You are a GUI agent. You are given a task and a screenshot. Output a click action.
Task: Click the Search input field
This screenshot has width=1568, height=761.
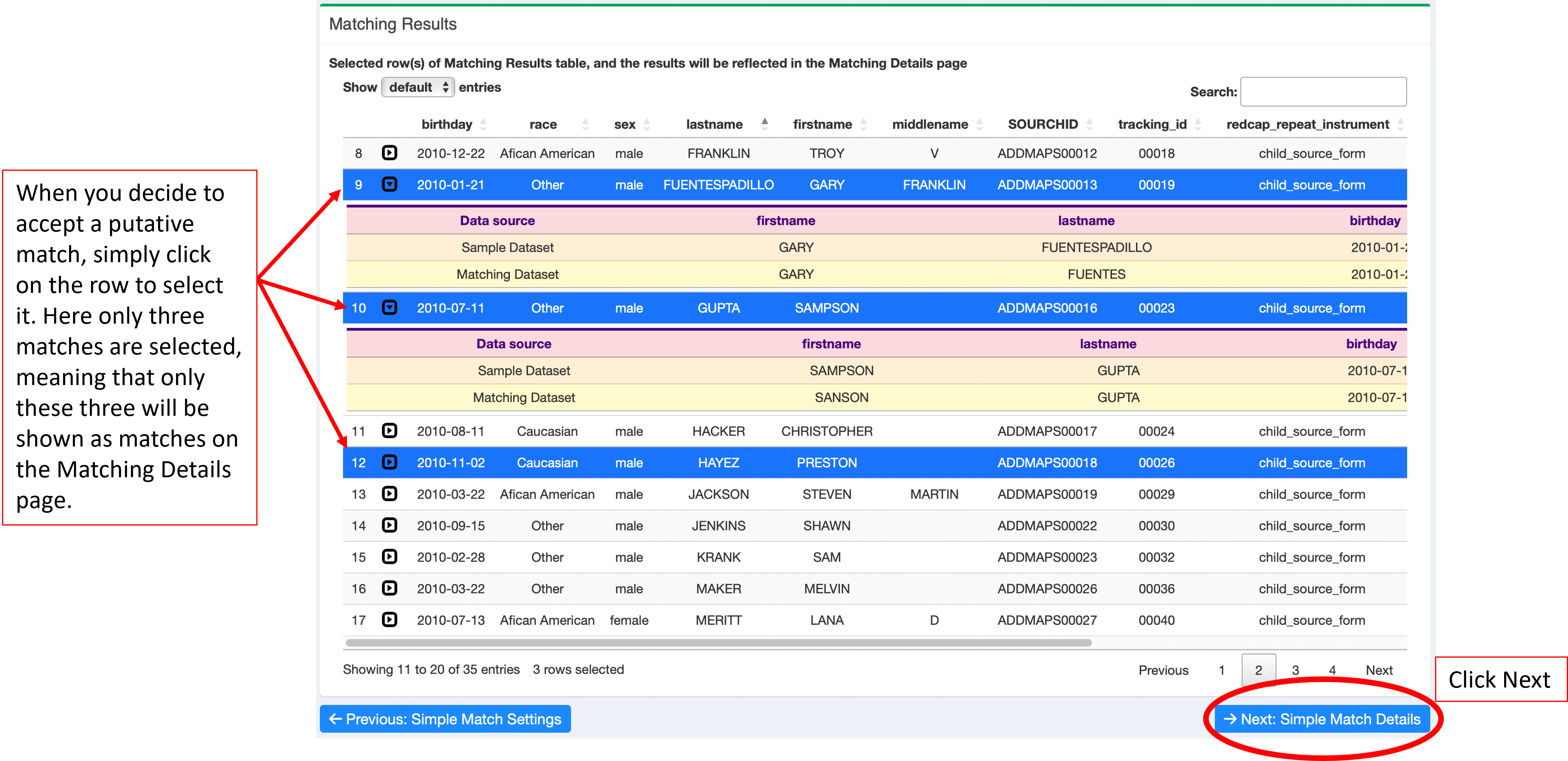pos(1323,92)
